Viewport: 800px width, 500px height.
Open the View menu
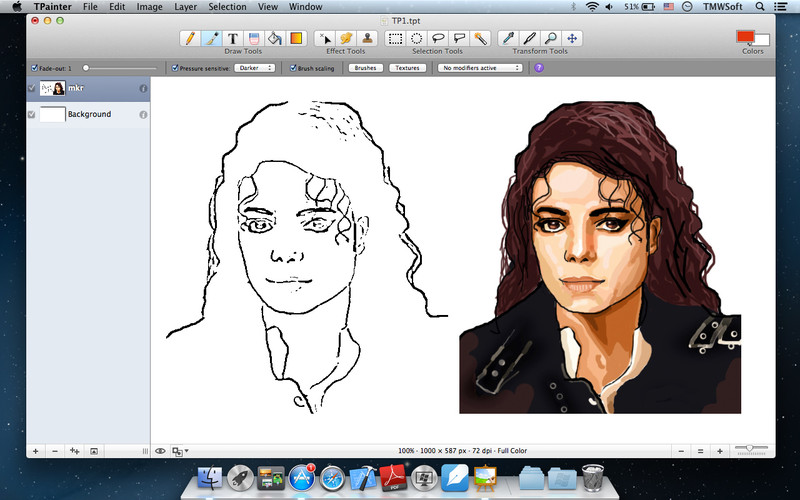point(268,7)
